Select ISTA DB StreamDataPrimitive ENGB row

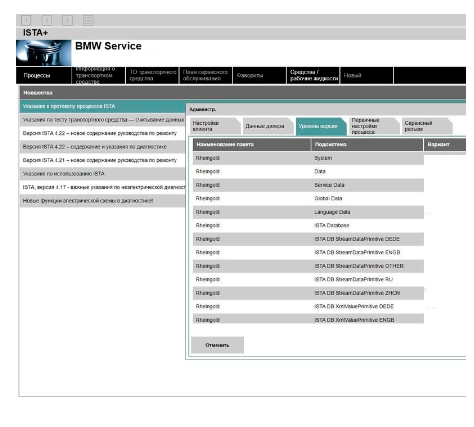point(308,252)
